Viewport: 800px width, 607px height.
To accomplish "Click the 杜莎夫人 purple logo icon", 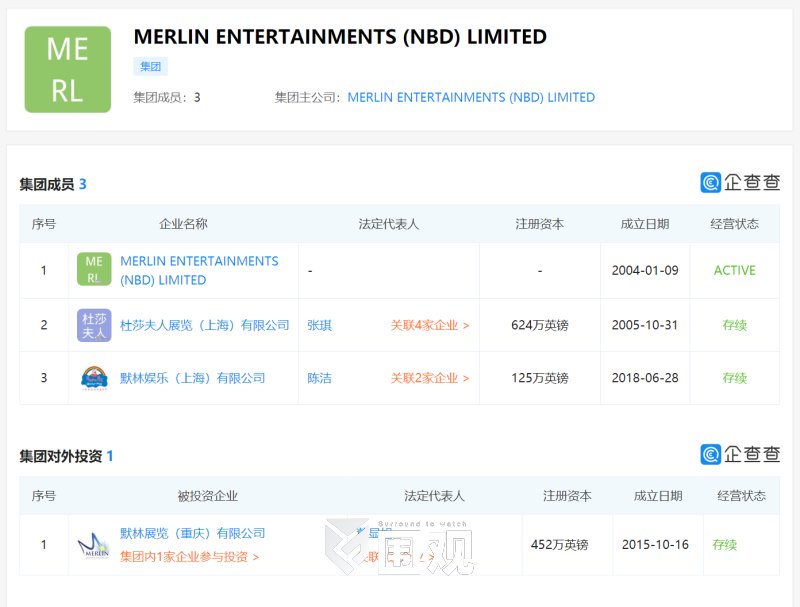I will coord(94,325).
